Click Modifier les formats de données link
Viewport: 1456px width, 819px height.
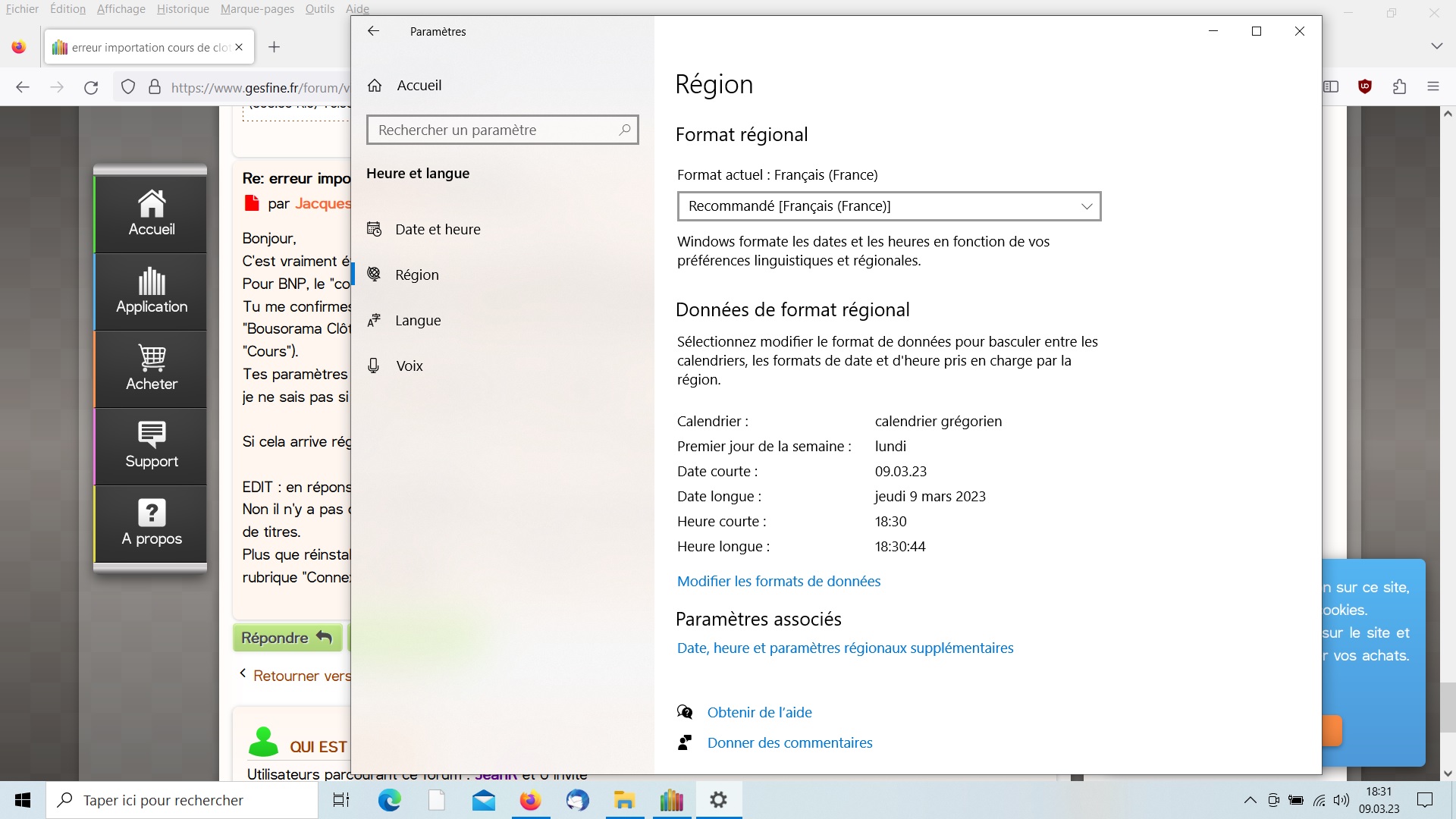(779, 582)
